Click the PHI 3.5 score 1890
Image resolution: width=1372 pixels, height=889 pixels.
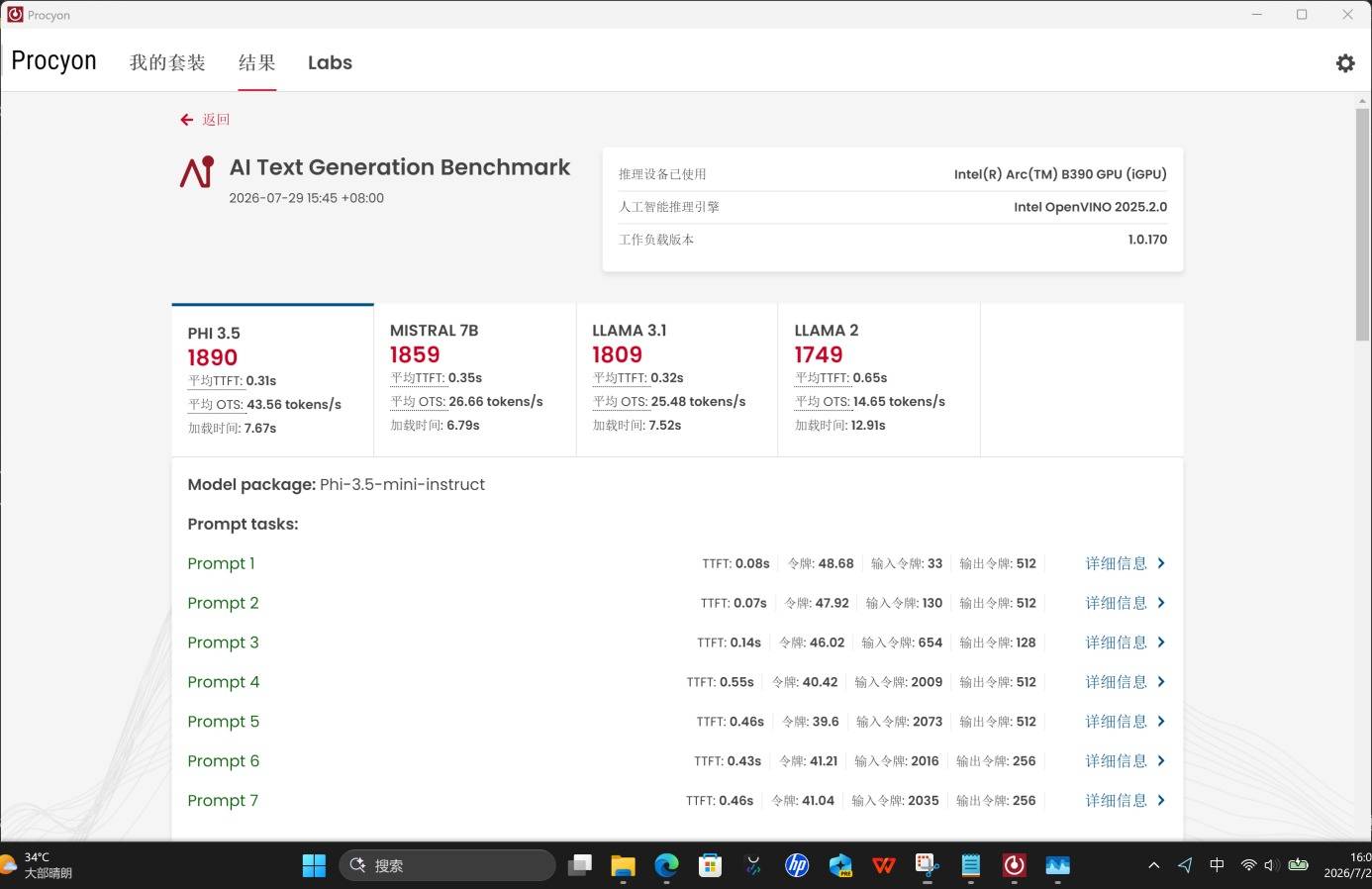coord(213,357)
